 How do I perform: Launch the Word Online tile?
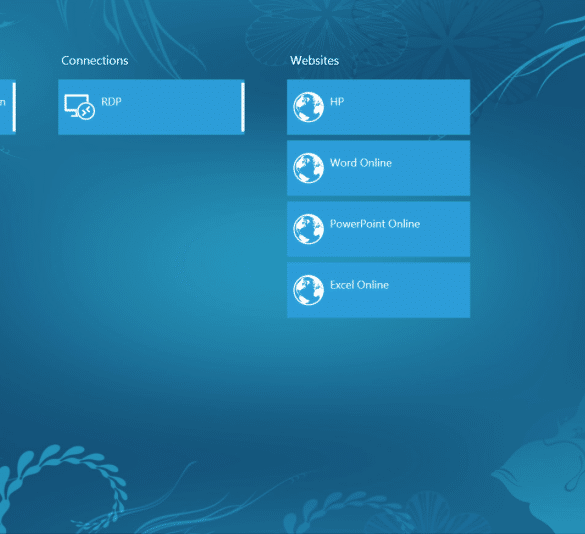(378, 168)
